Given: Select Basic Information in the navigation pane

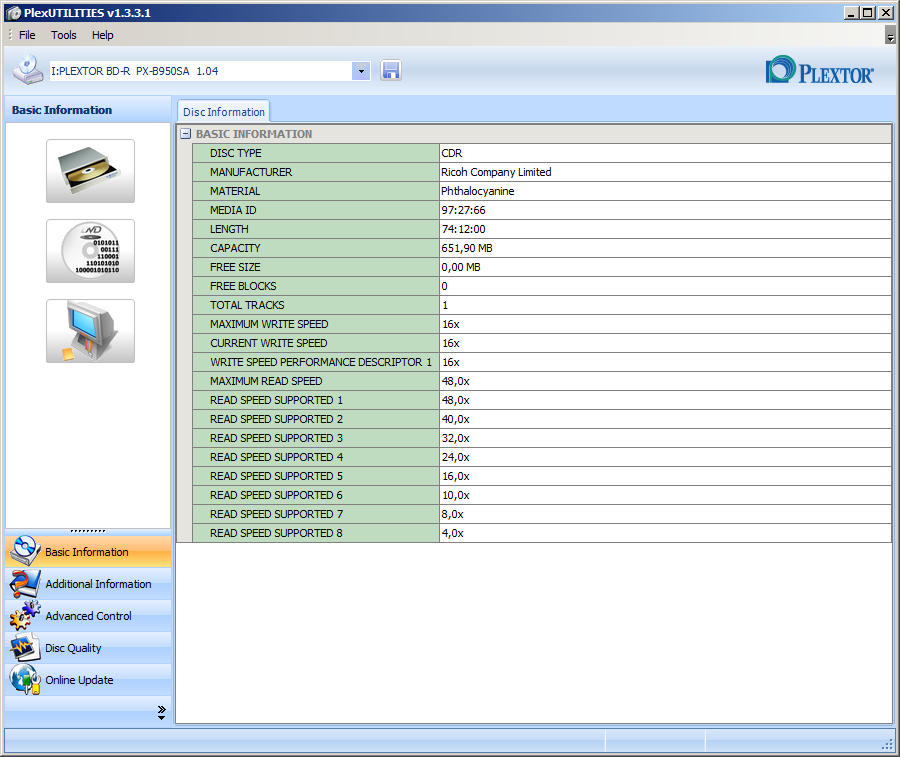Looking at the screenshot, I should click(x=88, y=552).
